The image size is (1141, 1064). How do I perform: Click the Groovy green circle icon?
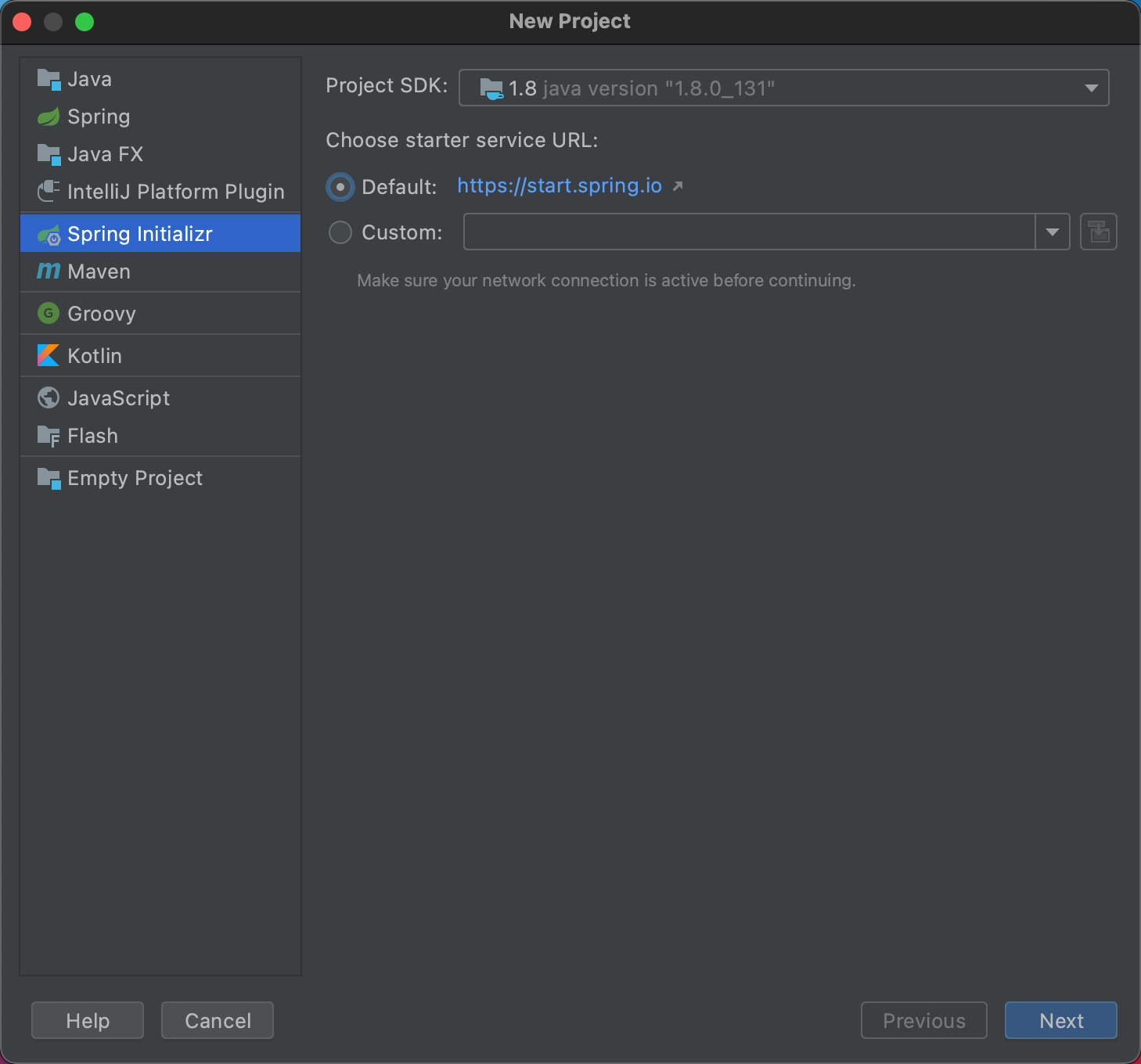tap(49, 314)
